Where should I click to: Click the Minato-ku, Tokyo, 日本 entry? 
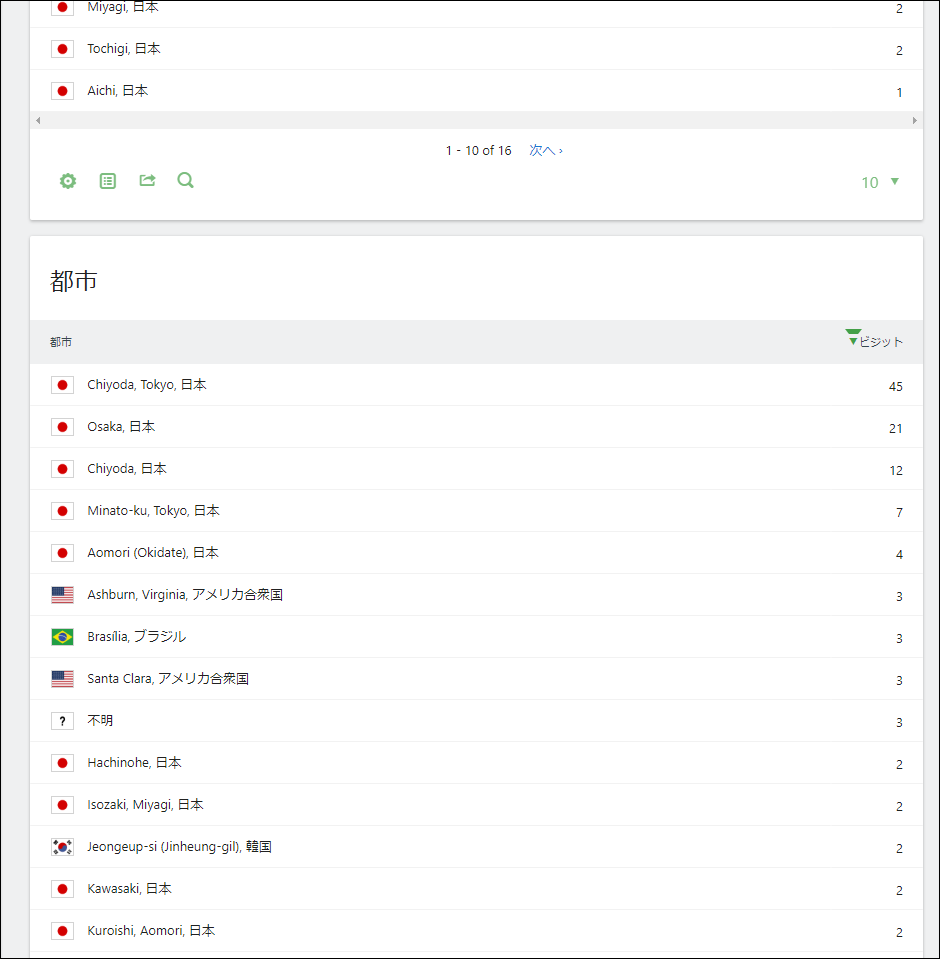[153, 511]
